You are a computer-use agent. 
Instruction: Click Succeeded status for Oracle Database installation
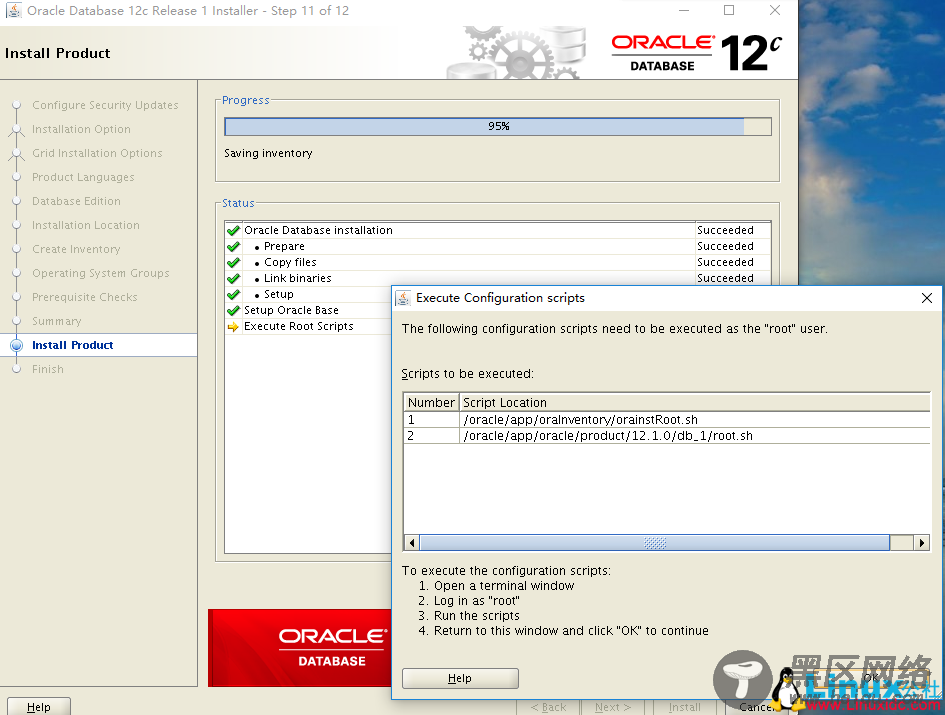725,230
